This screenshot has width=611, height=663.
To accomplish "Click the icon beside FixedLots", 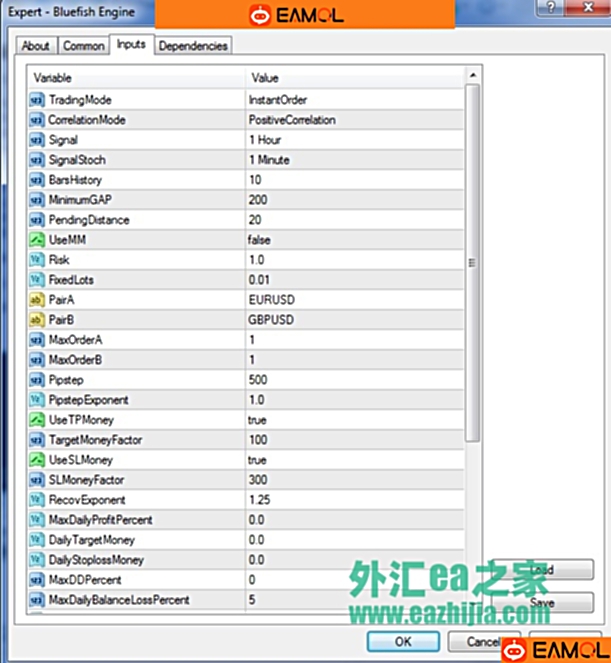I will click(x=37, y=280).
